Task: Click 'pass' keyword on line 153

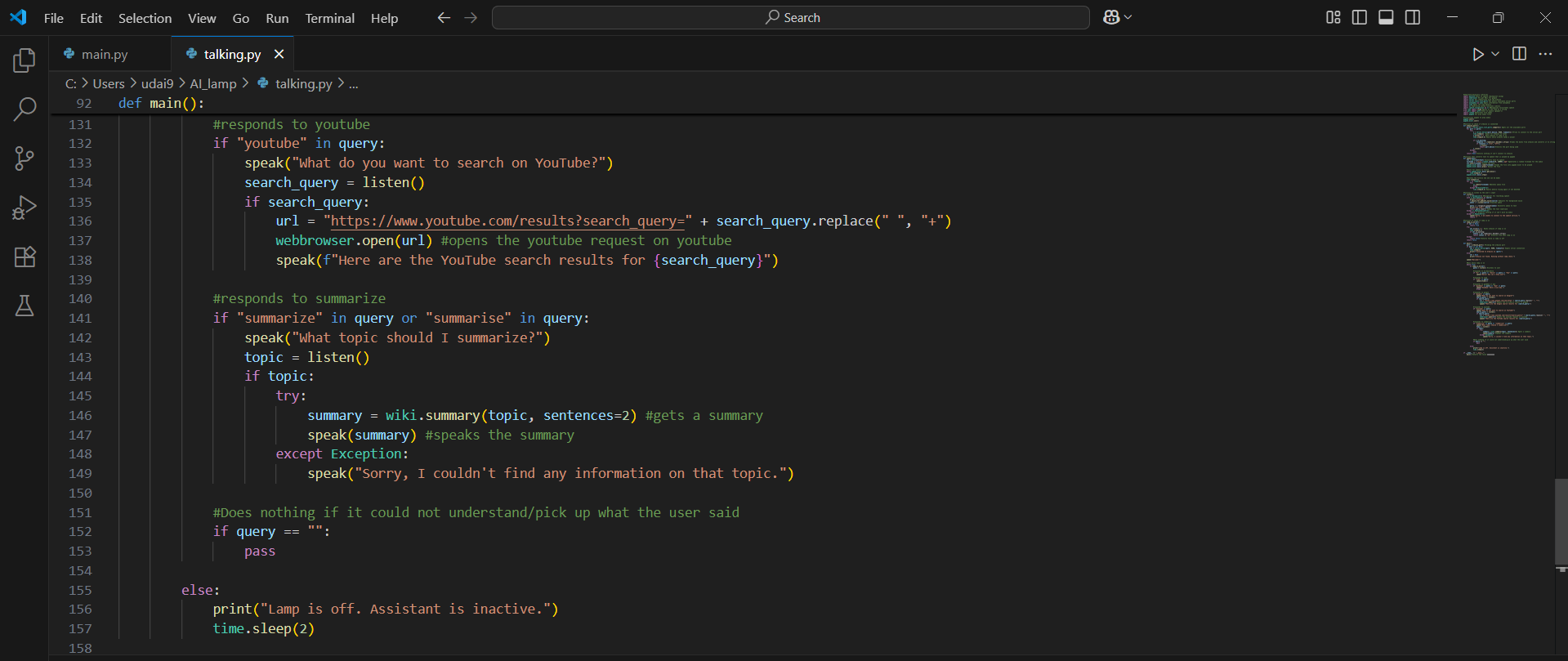Action: tap(260, 551)
